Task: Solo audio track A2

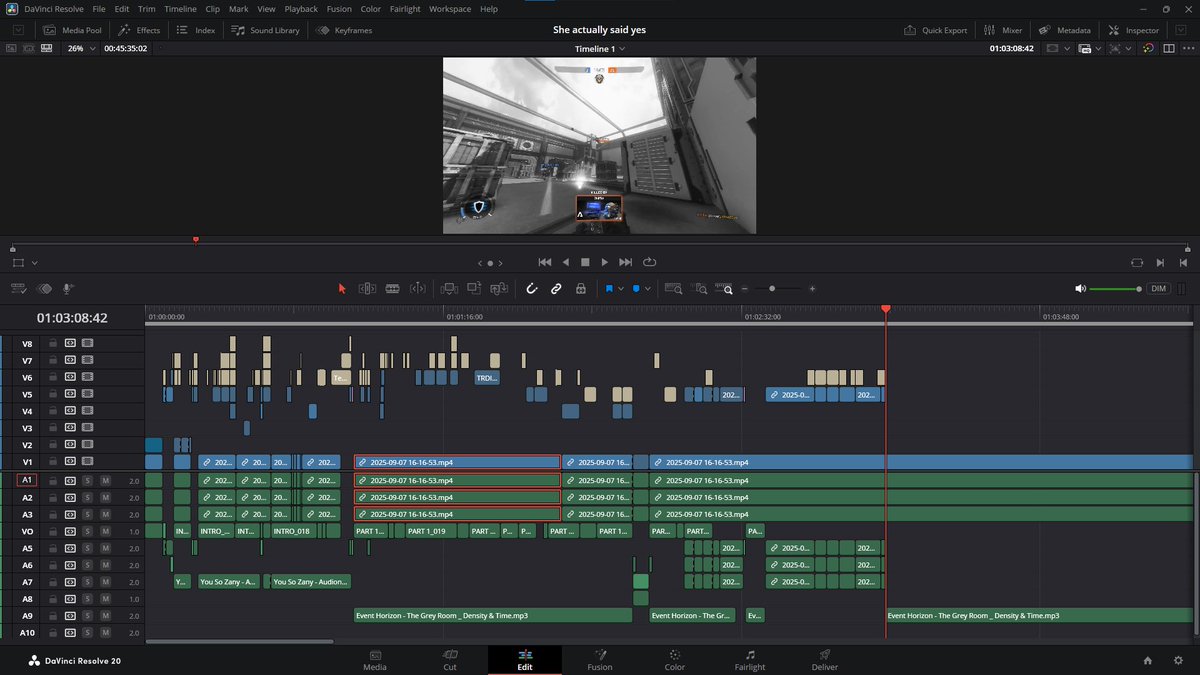Action: tap(87, 498)
